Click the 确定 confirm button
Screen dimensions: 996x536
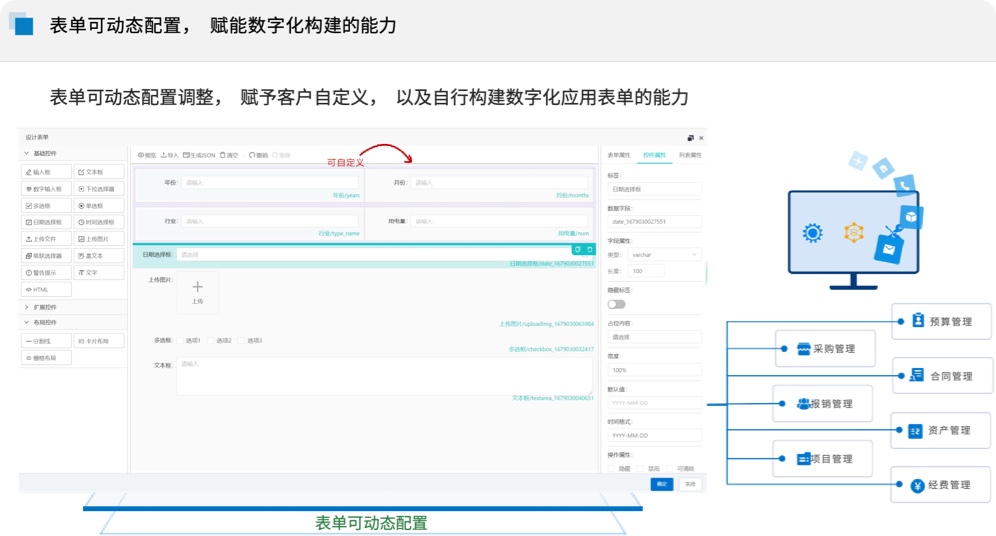coord(661,484)
